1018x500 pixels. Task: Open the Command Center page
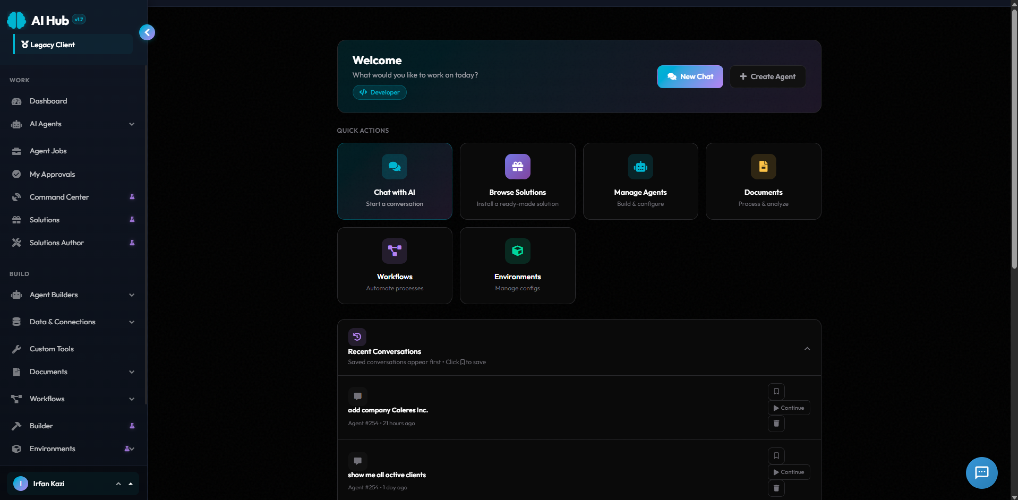pyautogui.click(x=73, y=197)
